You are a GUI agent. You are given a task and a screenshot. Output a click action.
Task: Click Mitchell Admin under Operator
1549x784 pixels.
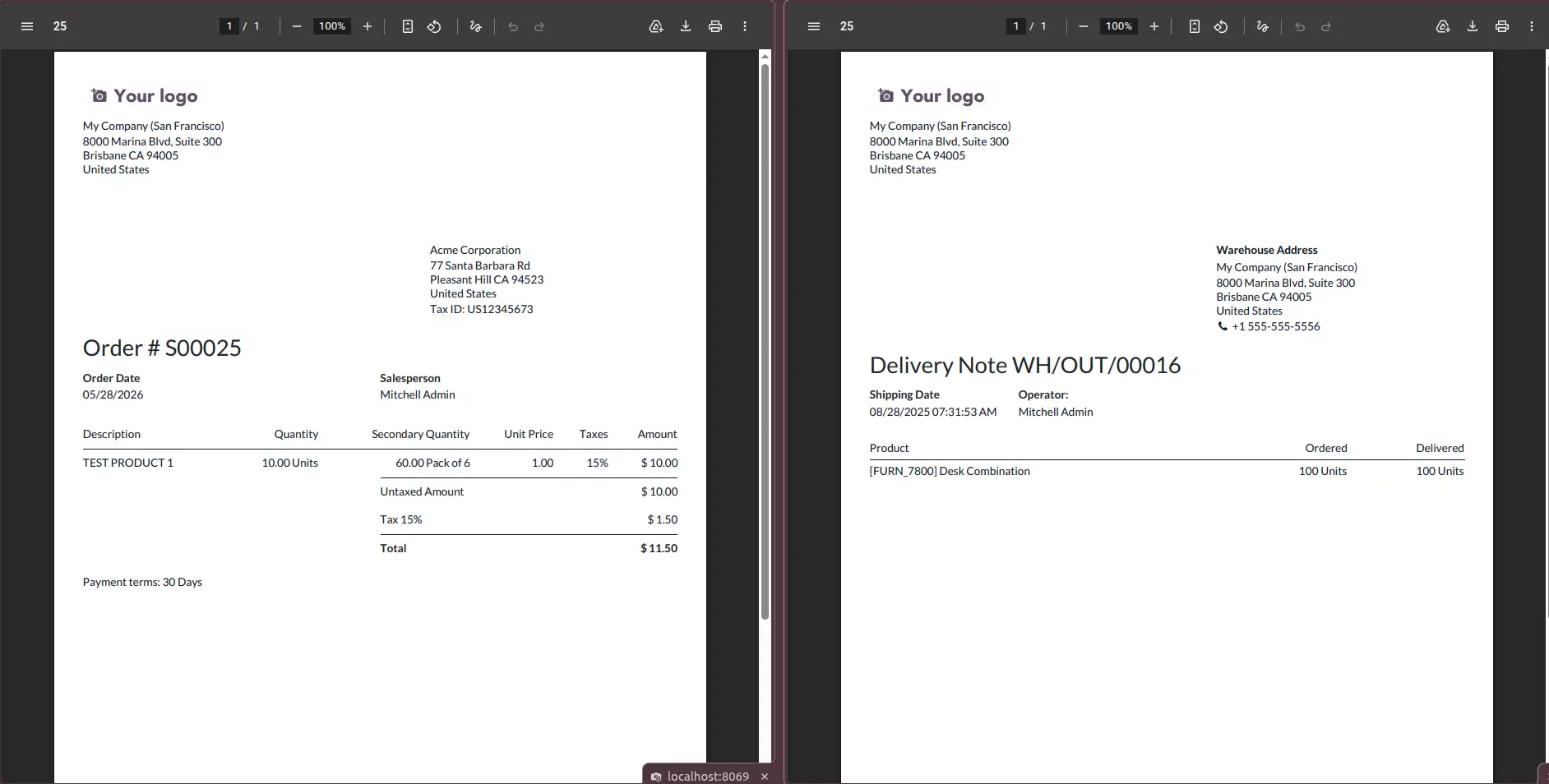click(x=1056, y=412)
